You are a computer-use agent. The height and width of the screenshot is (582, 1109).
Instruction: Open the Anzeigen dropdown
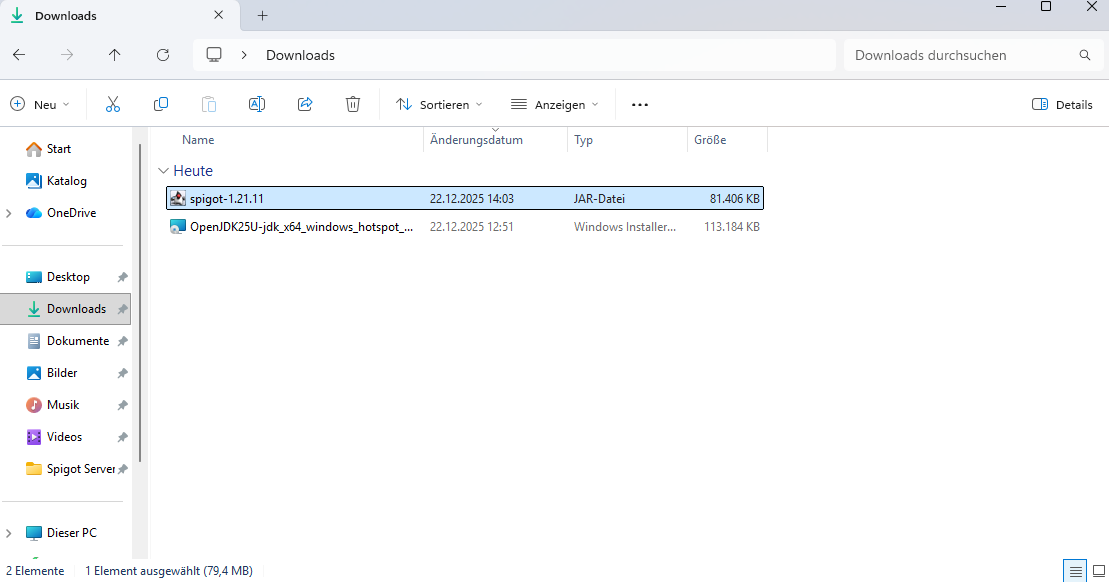point(554,104)
